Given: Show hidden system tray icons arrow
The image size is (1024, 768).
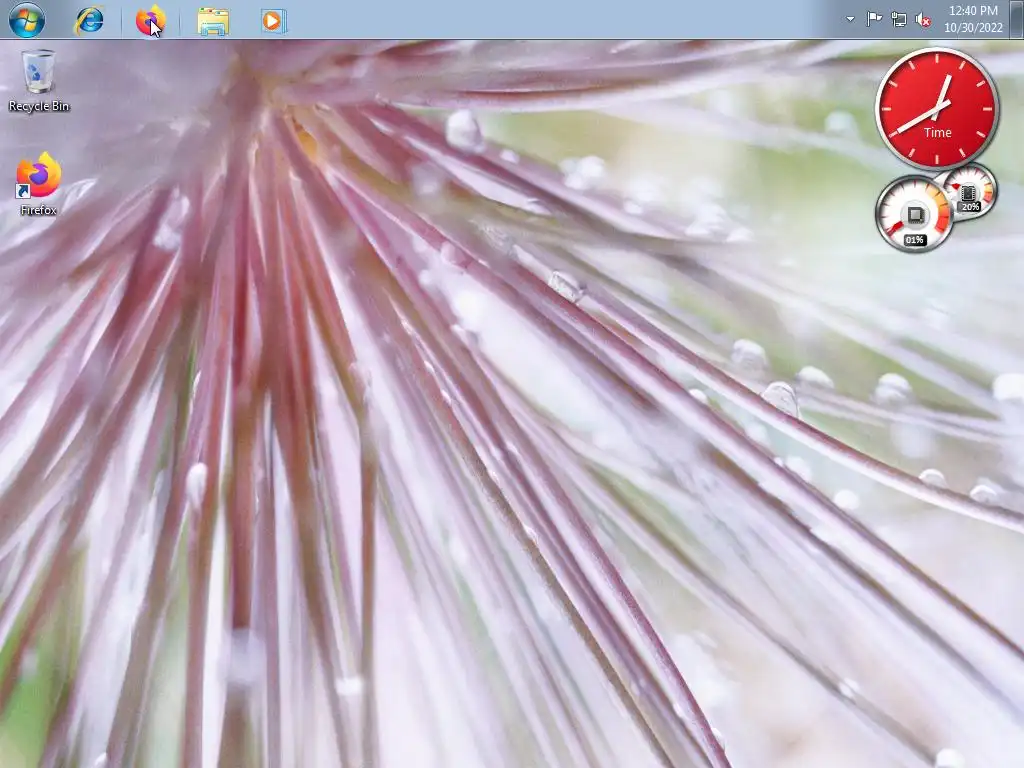Looking at the screenshot, I should [850, 19].
